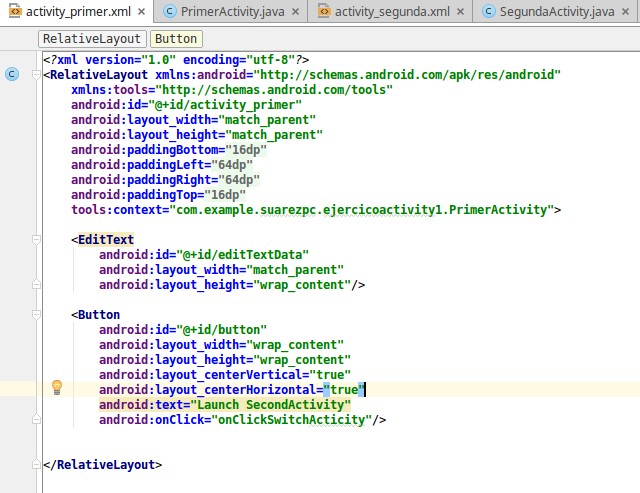Click the related class gutter icon

pos(11,74)
